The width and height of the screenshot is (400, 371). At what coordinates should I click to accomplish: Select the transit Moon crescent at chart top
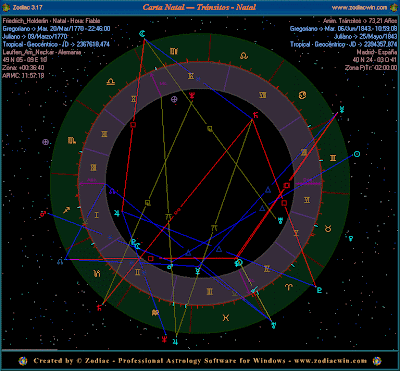[x=143, y=33]
